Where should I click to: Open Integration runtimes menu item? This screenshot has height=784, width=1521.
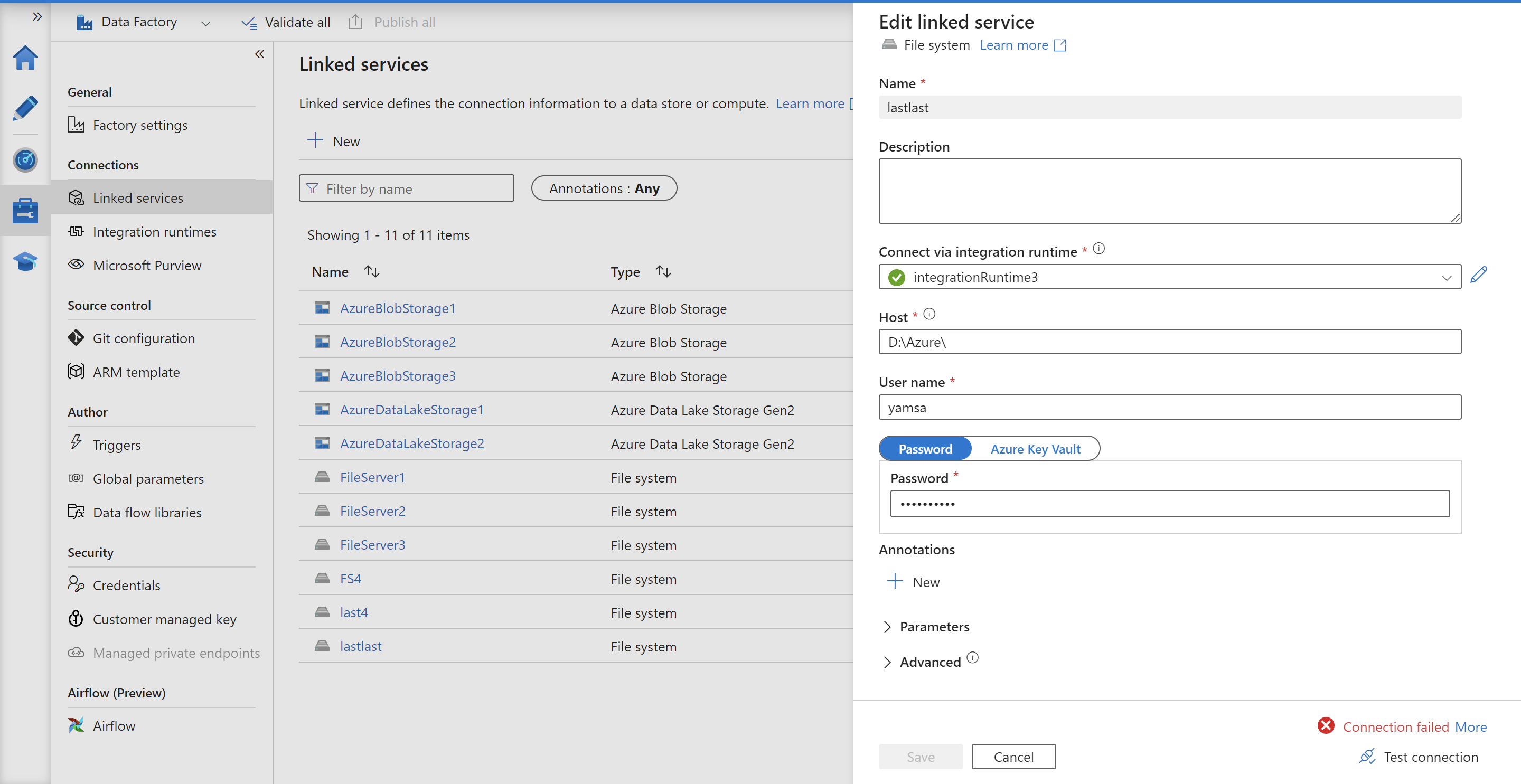154,232
